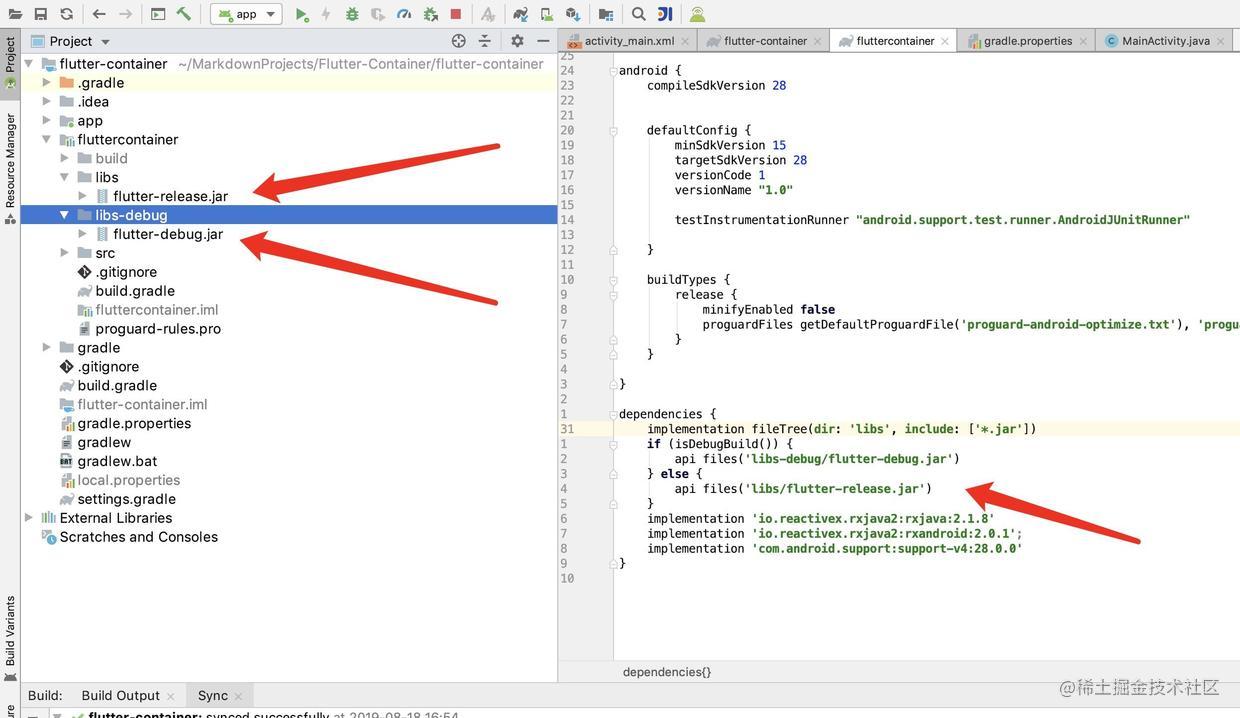This screenshot has height=718, width=1240.
Task: Stop the process with the red square
Action: pyautogui.click(x=456, y=14)
